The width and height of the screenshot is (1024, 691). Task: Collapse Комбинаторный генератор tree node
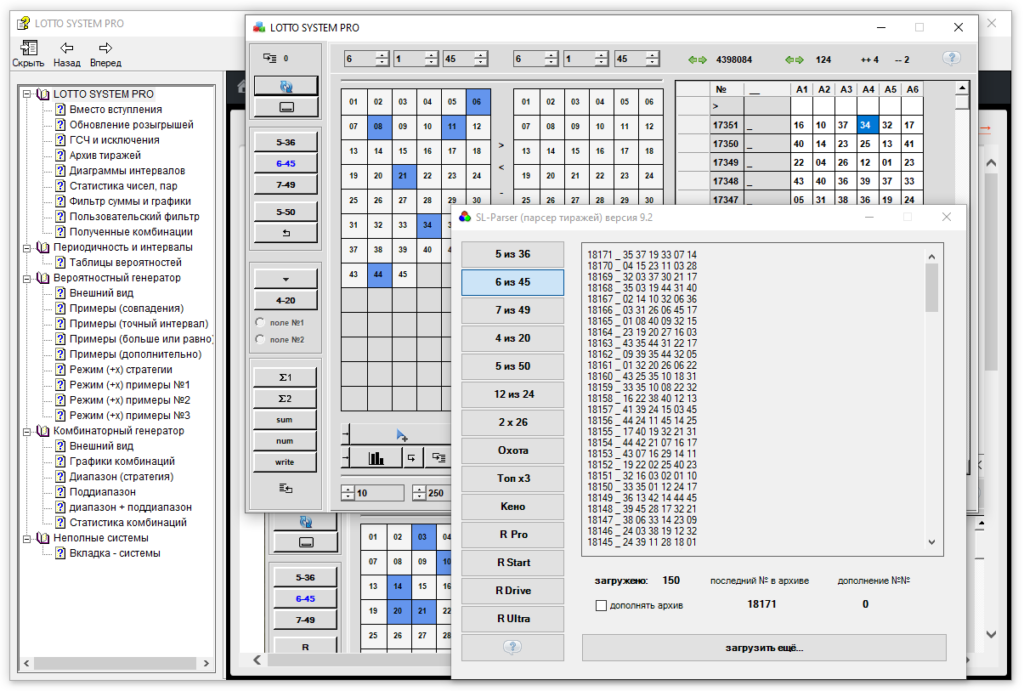pyautogui.click(x=27, y=431)
